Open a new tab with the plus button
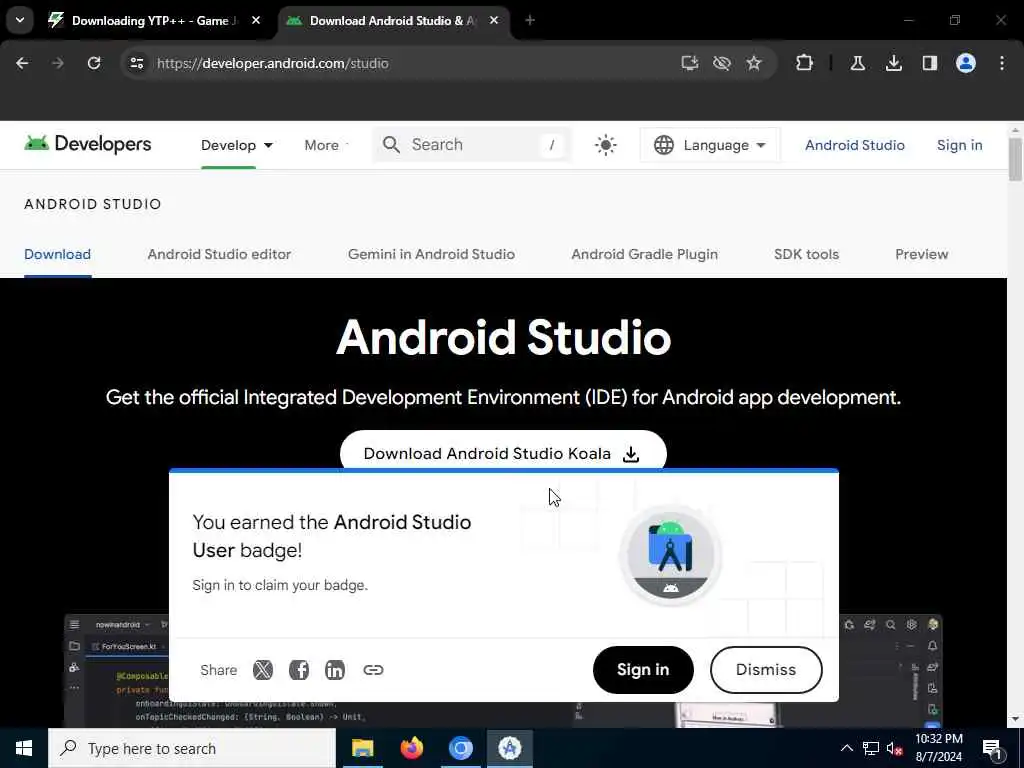This screenshot has height=768, width=1024. (x=530, y=20)
